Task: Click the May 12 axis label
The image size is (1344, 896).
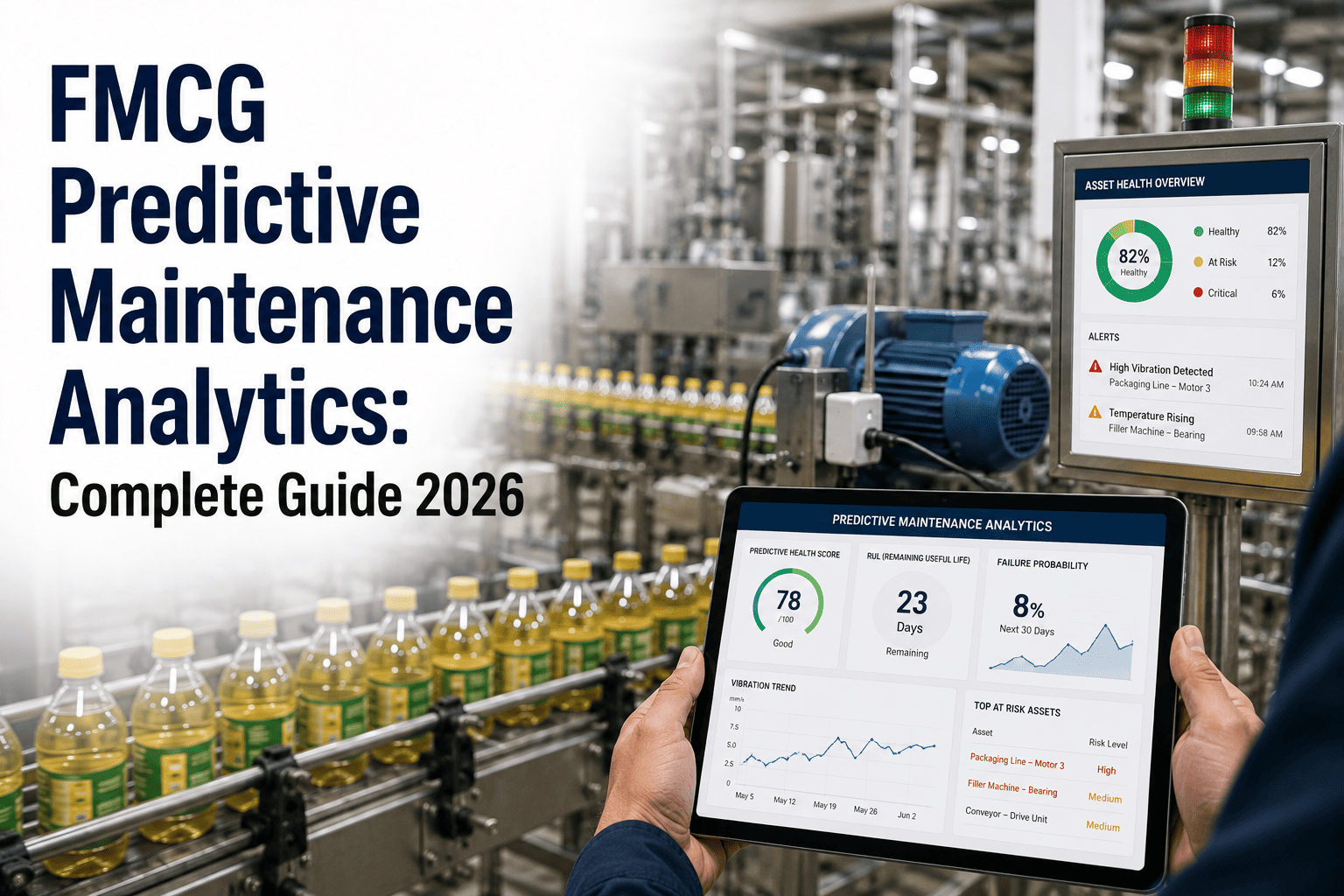Action: click(x=784, y=801)
